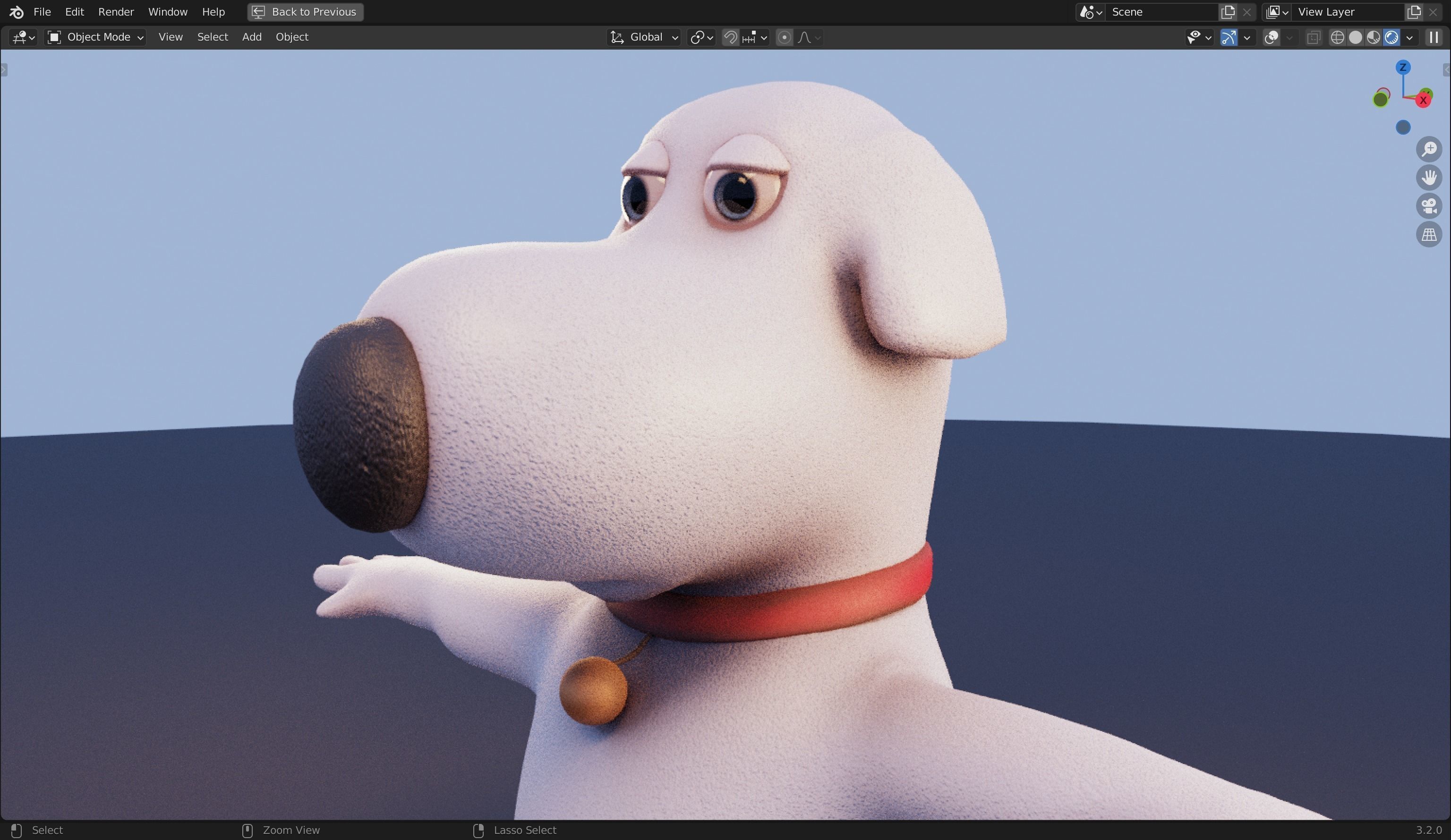
Task: Open the viewport Select menu
Action: tap(213, 37)
